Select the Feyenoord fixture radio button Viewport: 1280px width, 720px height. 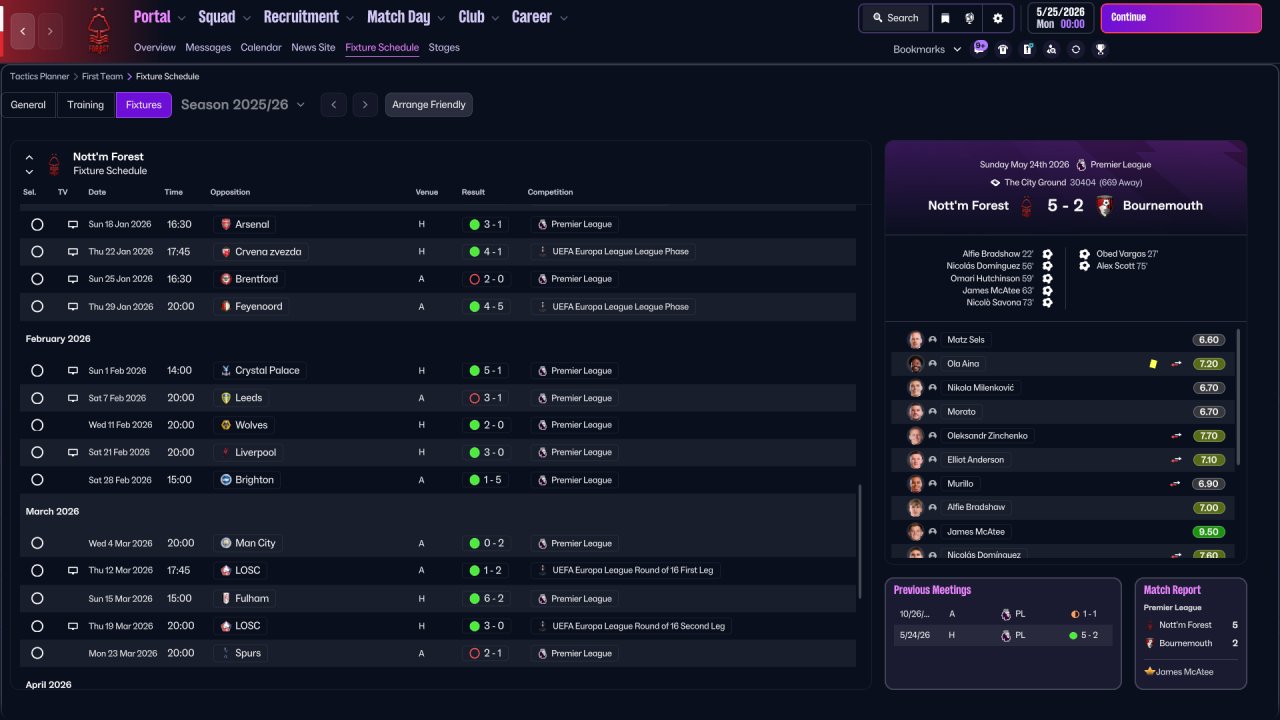(37, 307)
